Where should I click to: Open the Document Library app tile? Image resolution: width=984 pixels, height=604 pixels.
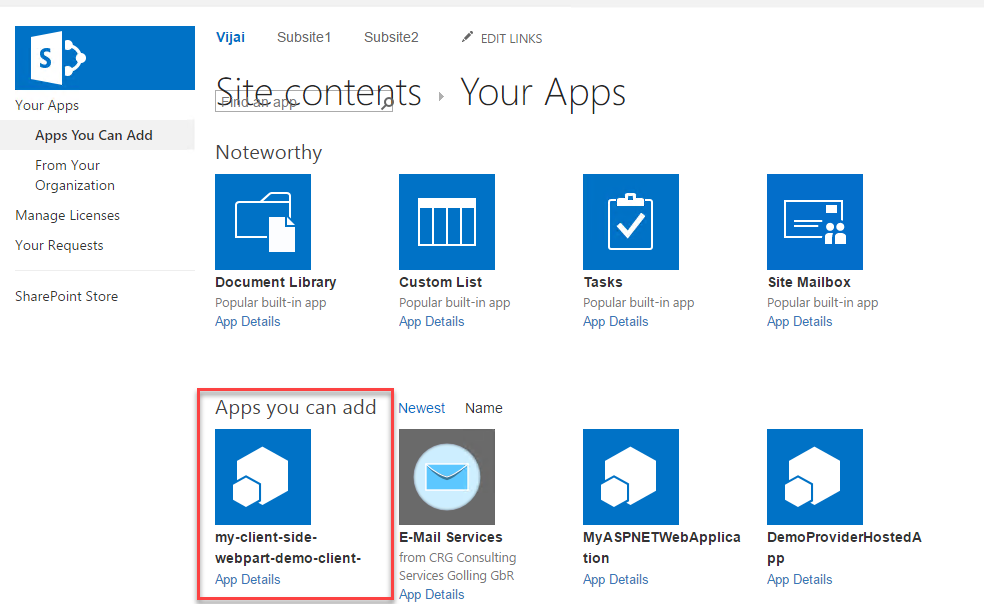[x=263, y=222]
